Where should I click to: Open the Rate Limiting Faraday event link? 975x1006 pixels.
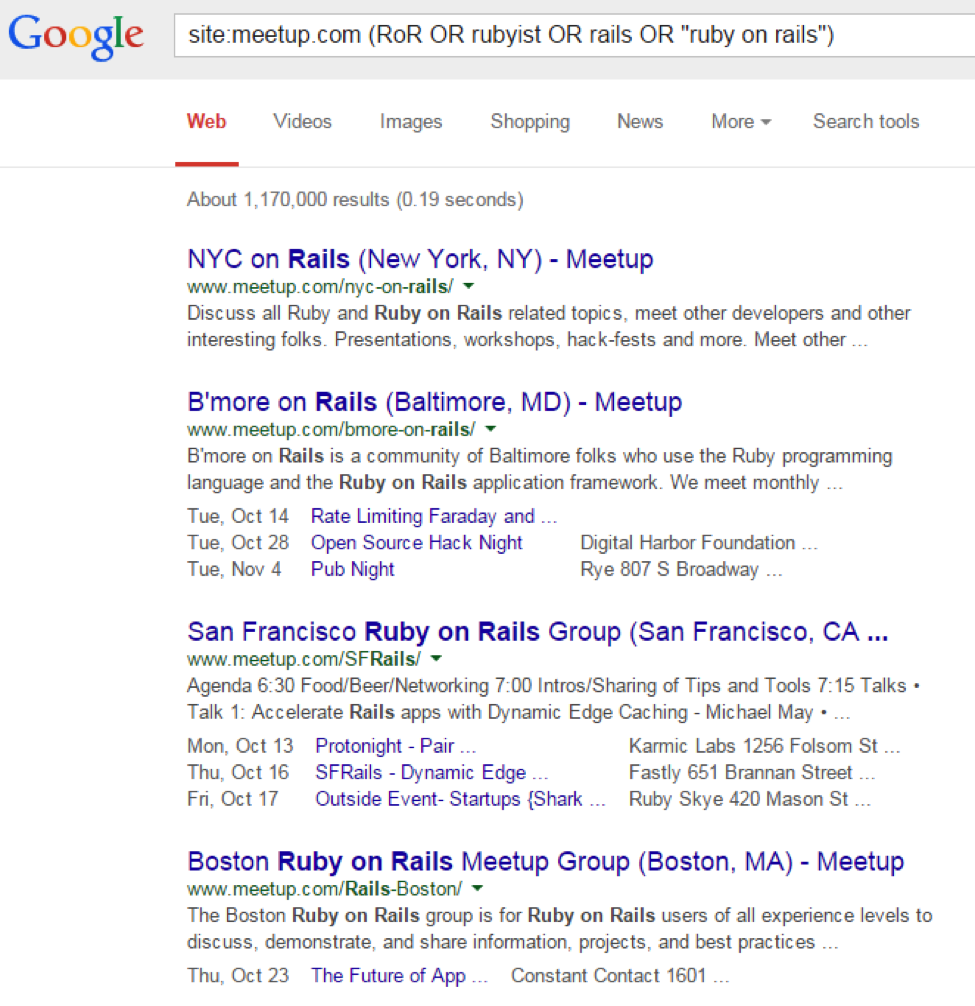[434, 515]
